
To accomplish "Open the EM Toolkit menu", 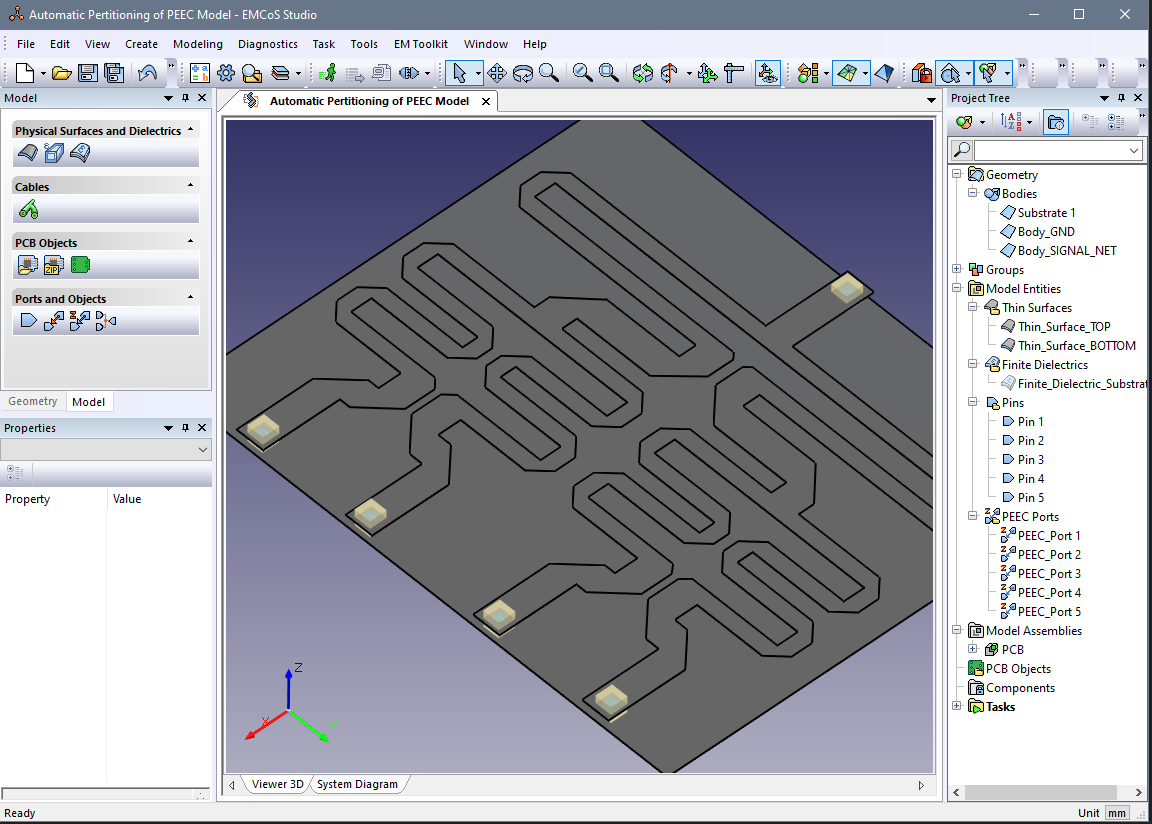I will (420, 44).
